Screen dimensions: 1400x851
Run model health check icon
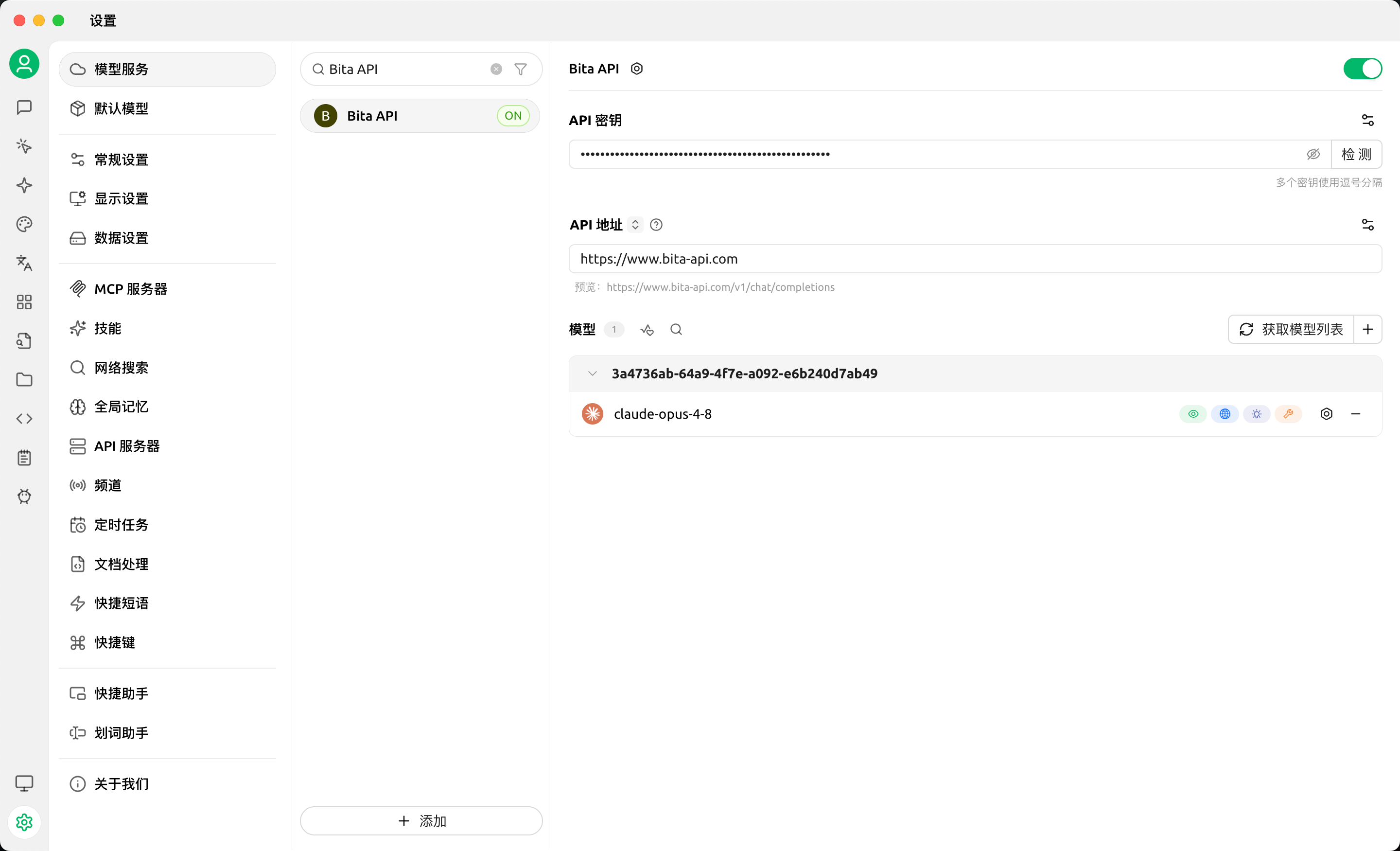point(647,329)
